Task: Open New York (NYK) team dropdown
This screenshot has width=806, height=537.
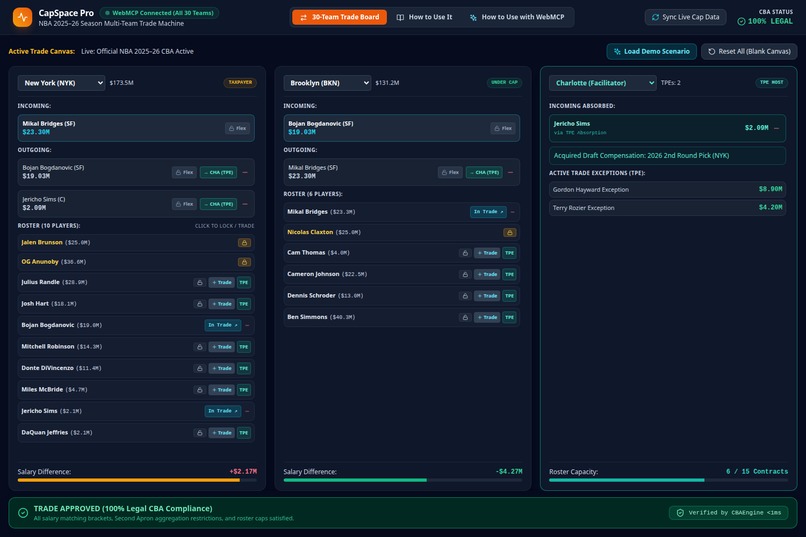Action: coord(61,83)
